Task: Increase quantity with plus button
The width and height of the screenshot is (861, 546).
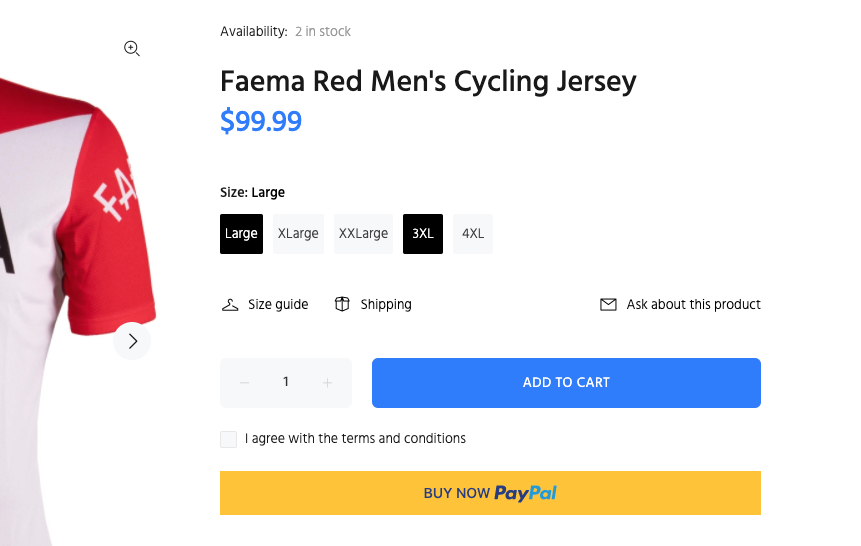Action: coord(327,383)
